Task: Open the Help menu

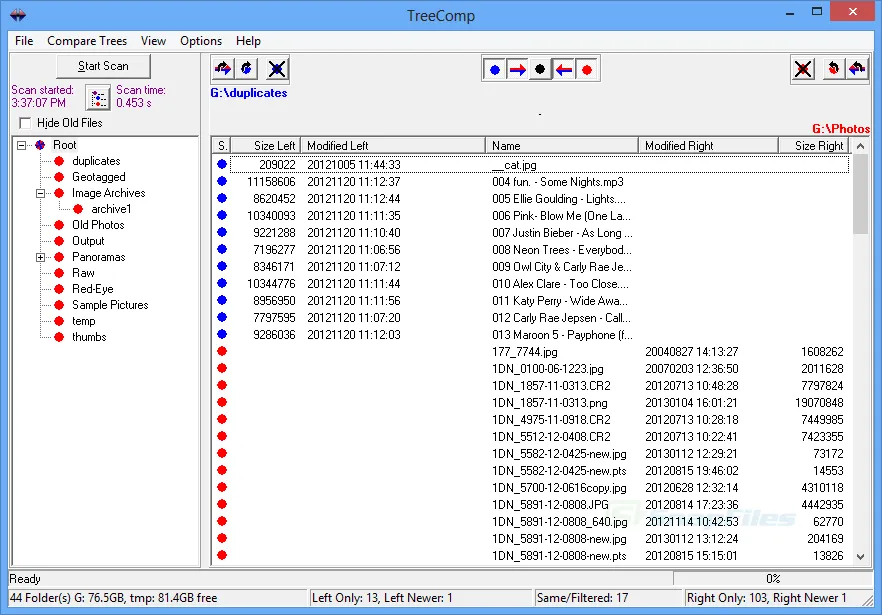Action: point(248,41)
